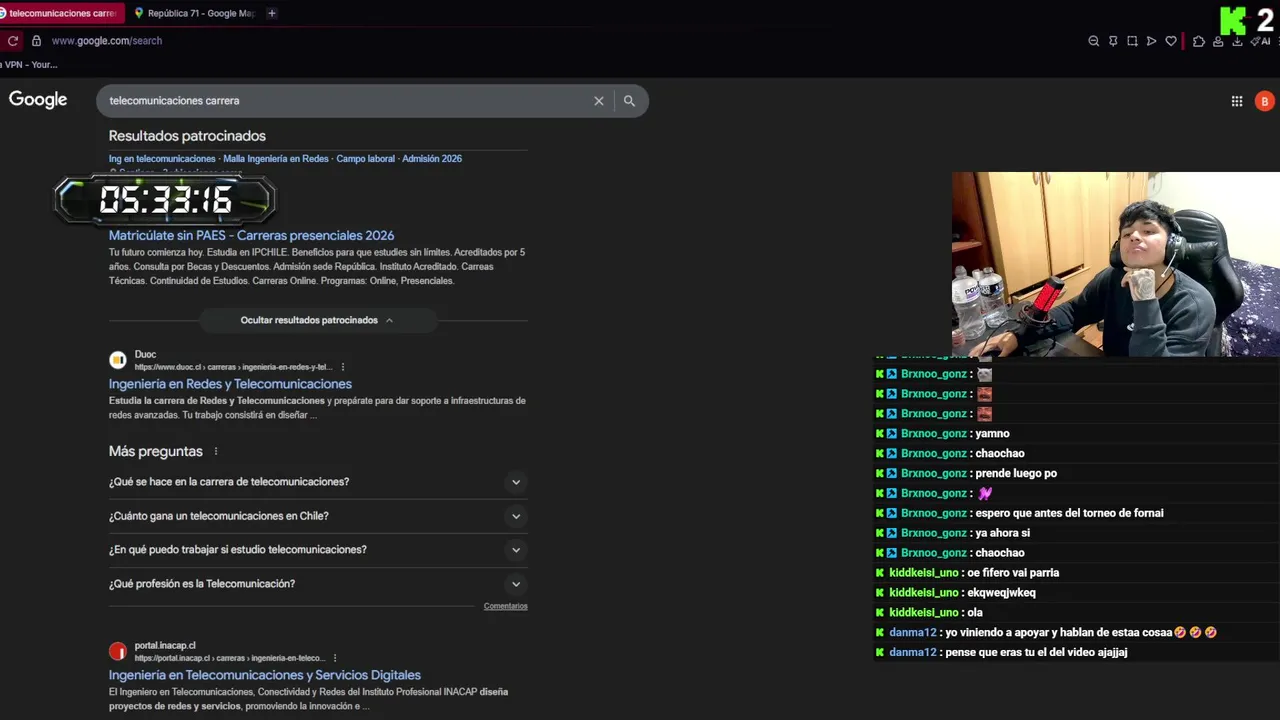
Task: Click the portal.inacap.cl site favicon
Action: pos(118,652)
